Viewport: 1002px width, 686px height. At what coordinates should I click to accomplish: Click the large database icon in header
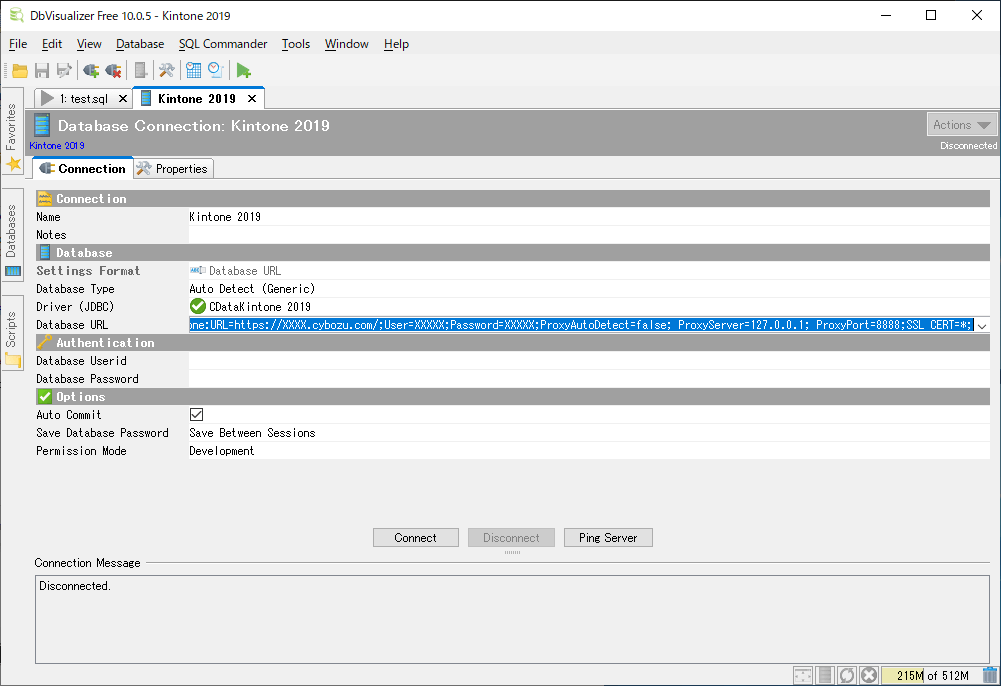pos(42,125)
